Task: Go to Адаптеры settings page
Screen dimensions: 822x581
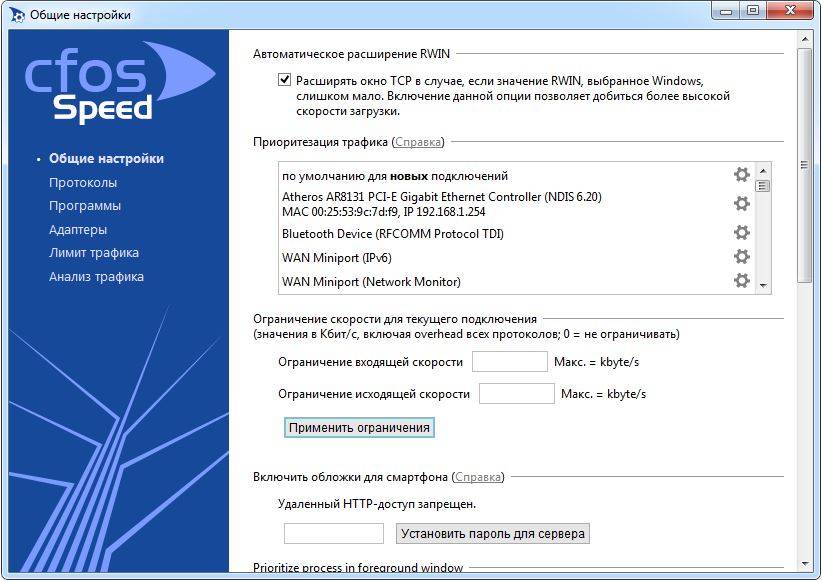Action: (78, 229)
